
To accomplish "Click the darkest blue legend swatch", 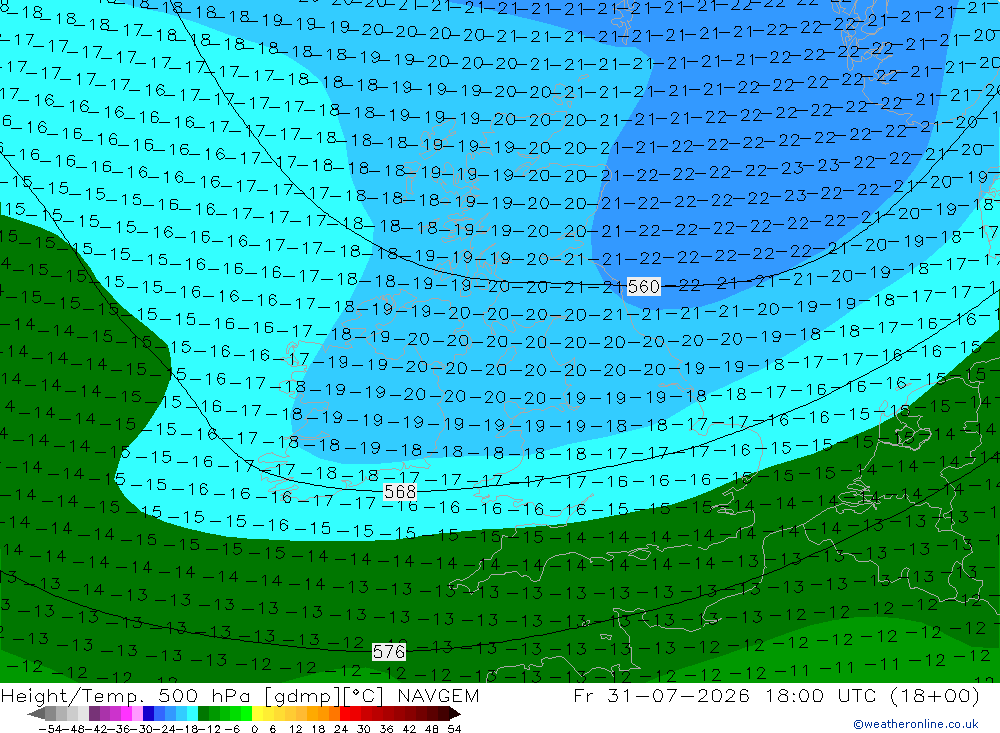I will tap(147, 713).
